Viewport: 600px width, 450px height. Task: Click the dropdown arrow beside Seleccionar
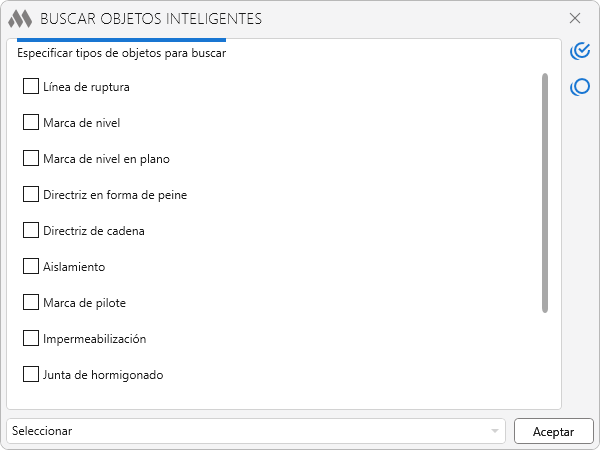(x=495, y=431)
